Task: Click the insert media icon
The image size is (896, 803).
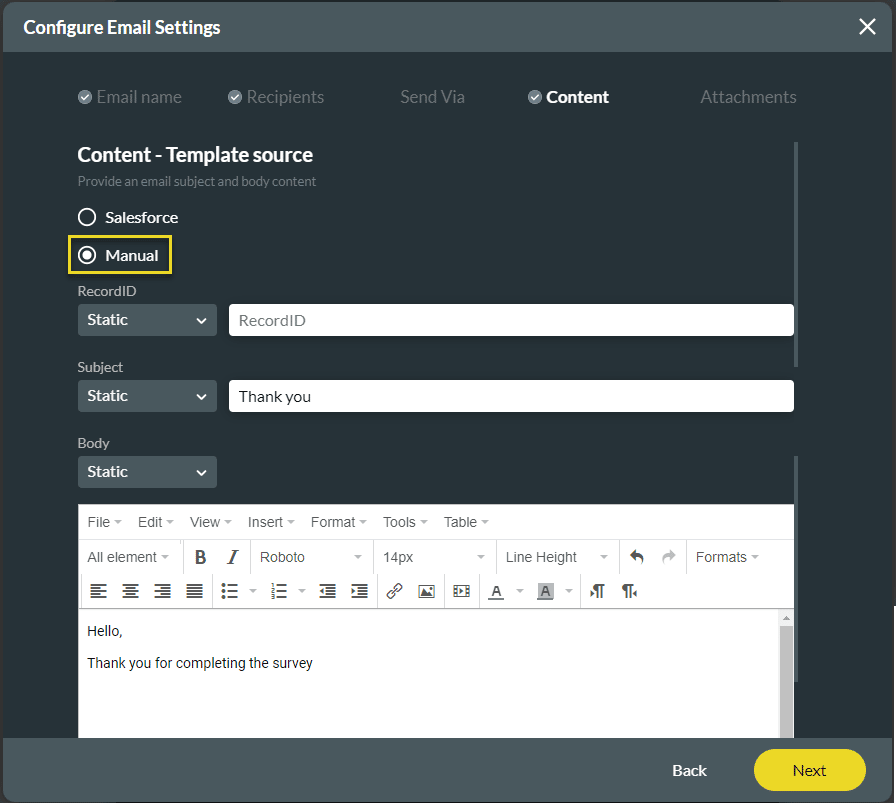Action: tap(461, 591)
